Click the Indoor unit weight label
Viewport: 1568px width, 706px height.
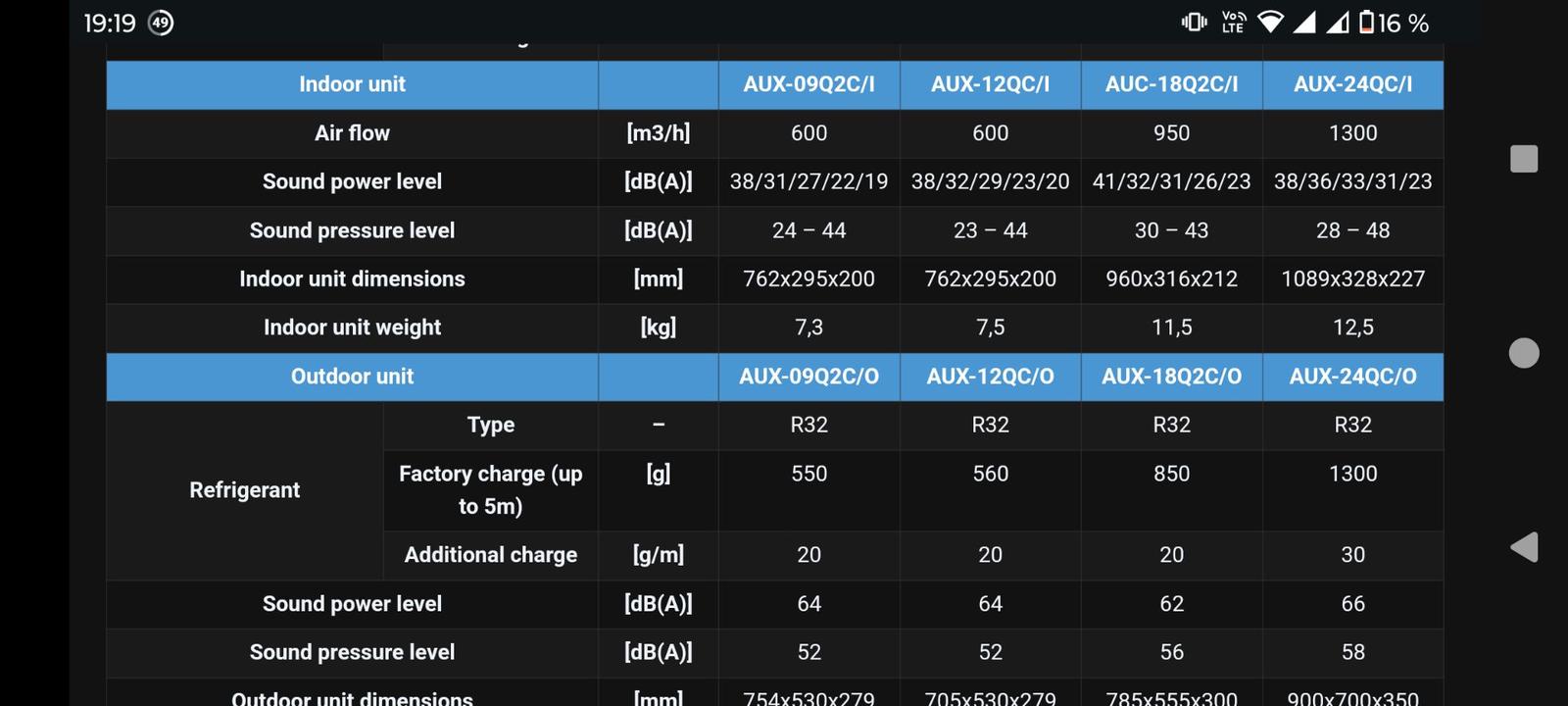click(x=352, y=328)
